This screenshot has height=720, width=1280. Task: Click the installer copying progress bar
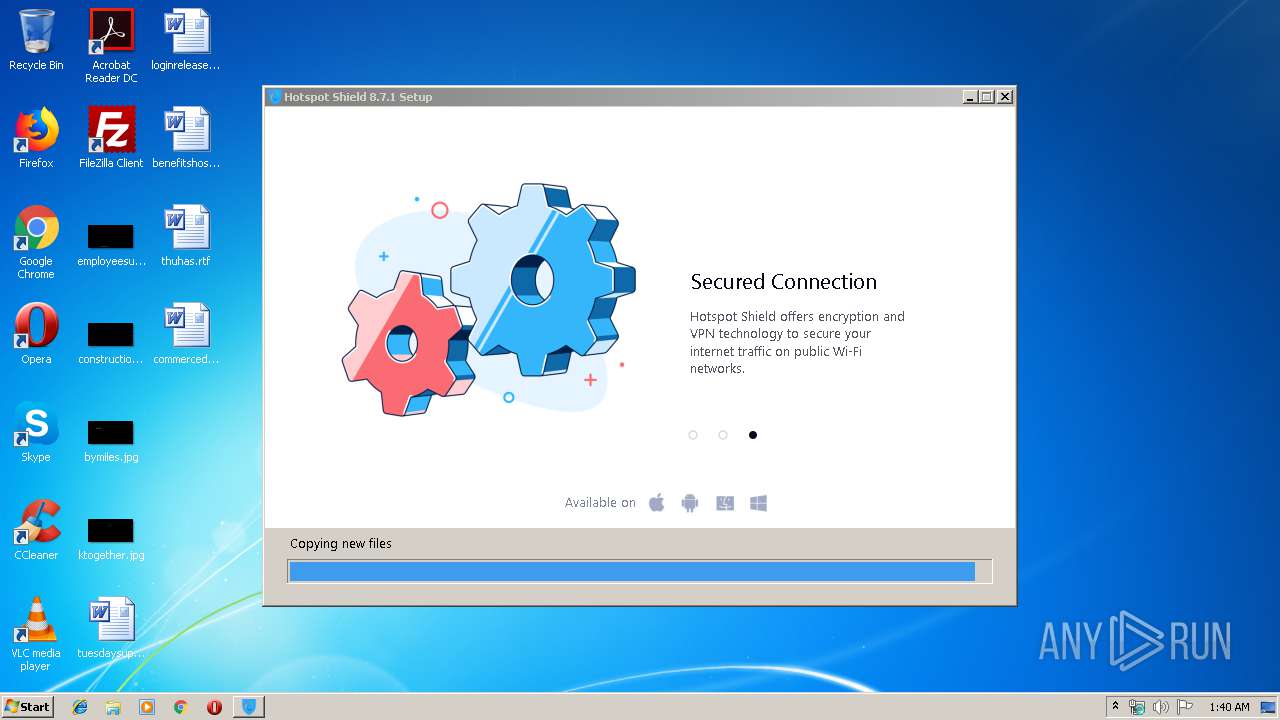click(640, 571)
